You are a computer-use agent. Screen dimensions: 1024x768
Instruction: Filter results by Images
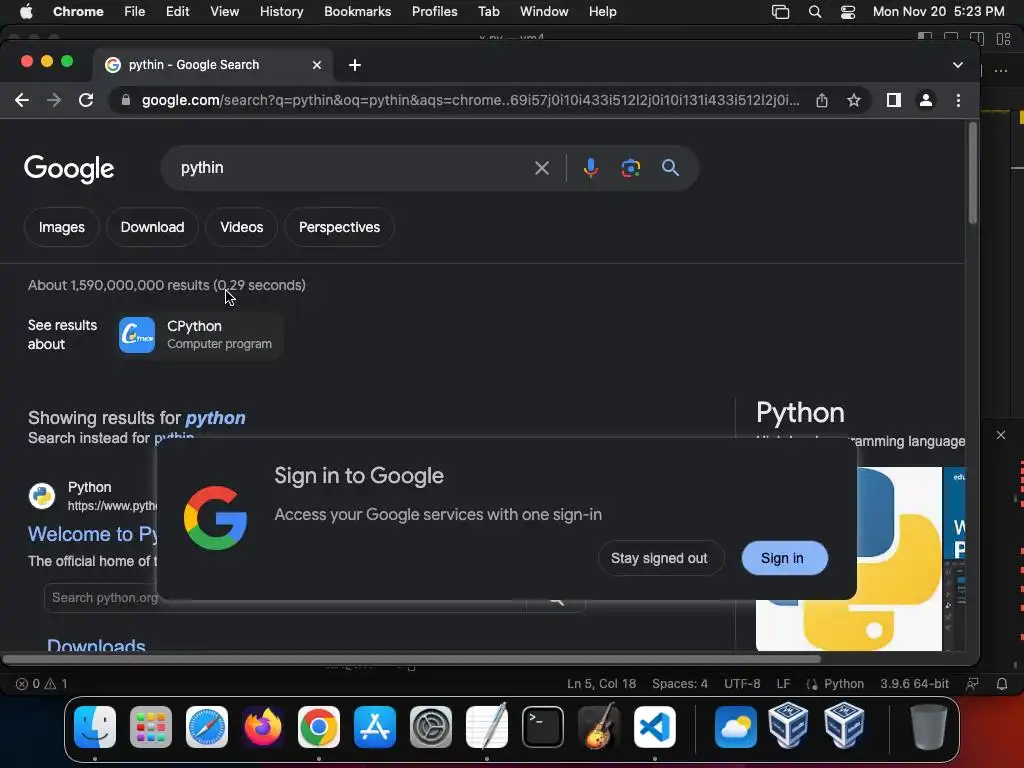[61, 227]
